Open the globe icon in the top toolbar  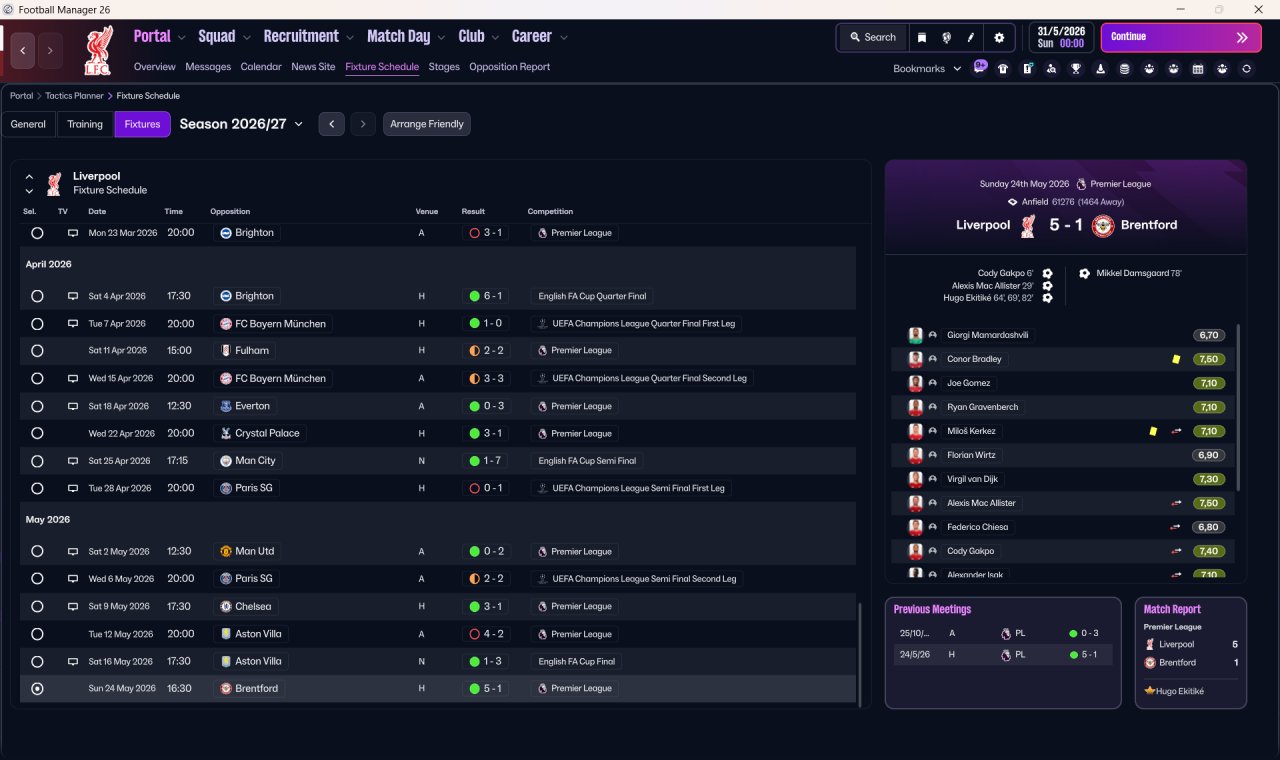946,38
